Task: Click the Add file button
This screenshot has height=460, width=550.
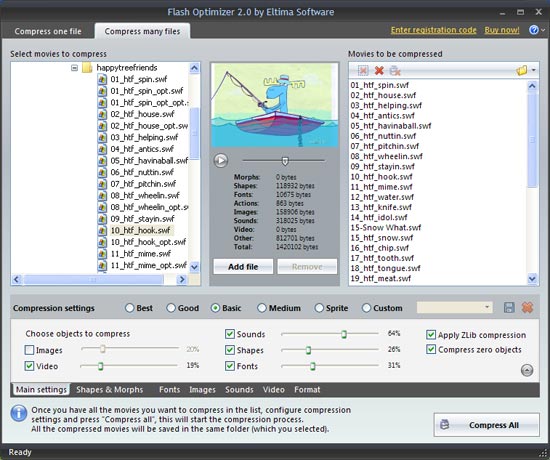Action: point(243,267)
